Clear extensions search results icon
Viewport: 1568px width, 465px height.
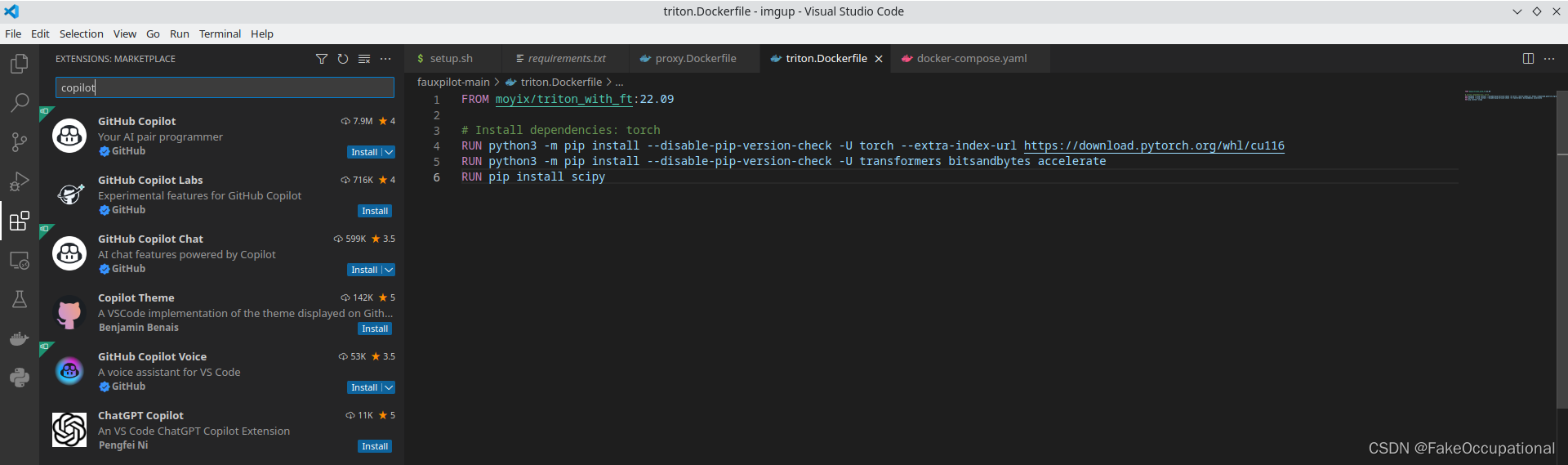pyautogui.click(x=364, y=59)
